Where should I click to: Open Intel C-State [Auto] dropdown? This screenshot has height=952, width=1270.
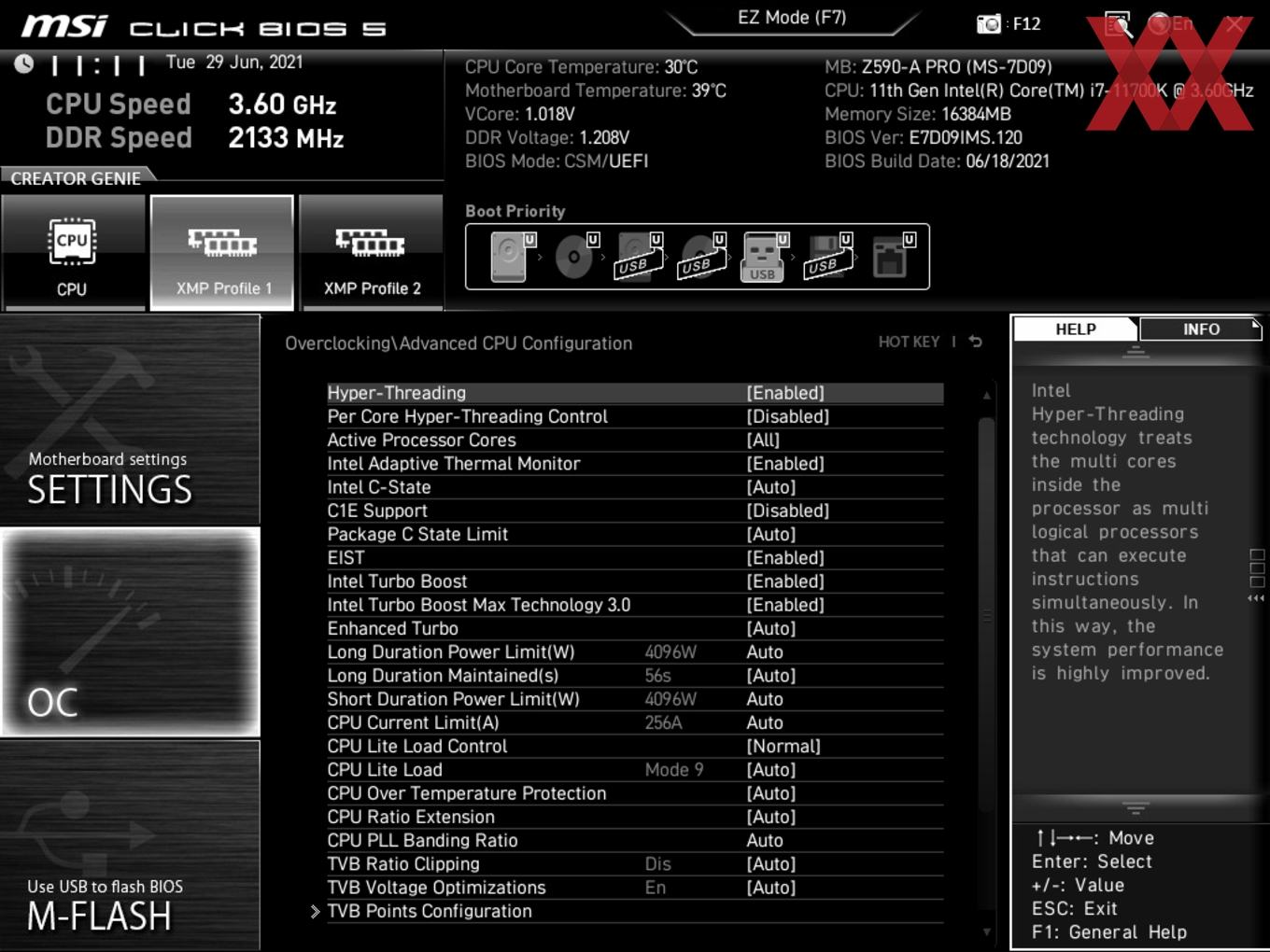coord(771,487)
